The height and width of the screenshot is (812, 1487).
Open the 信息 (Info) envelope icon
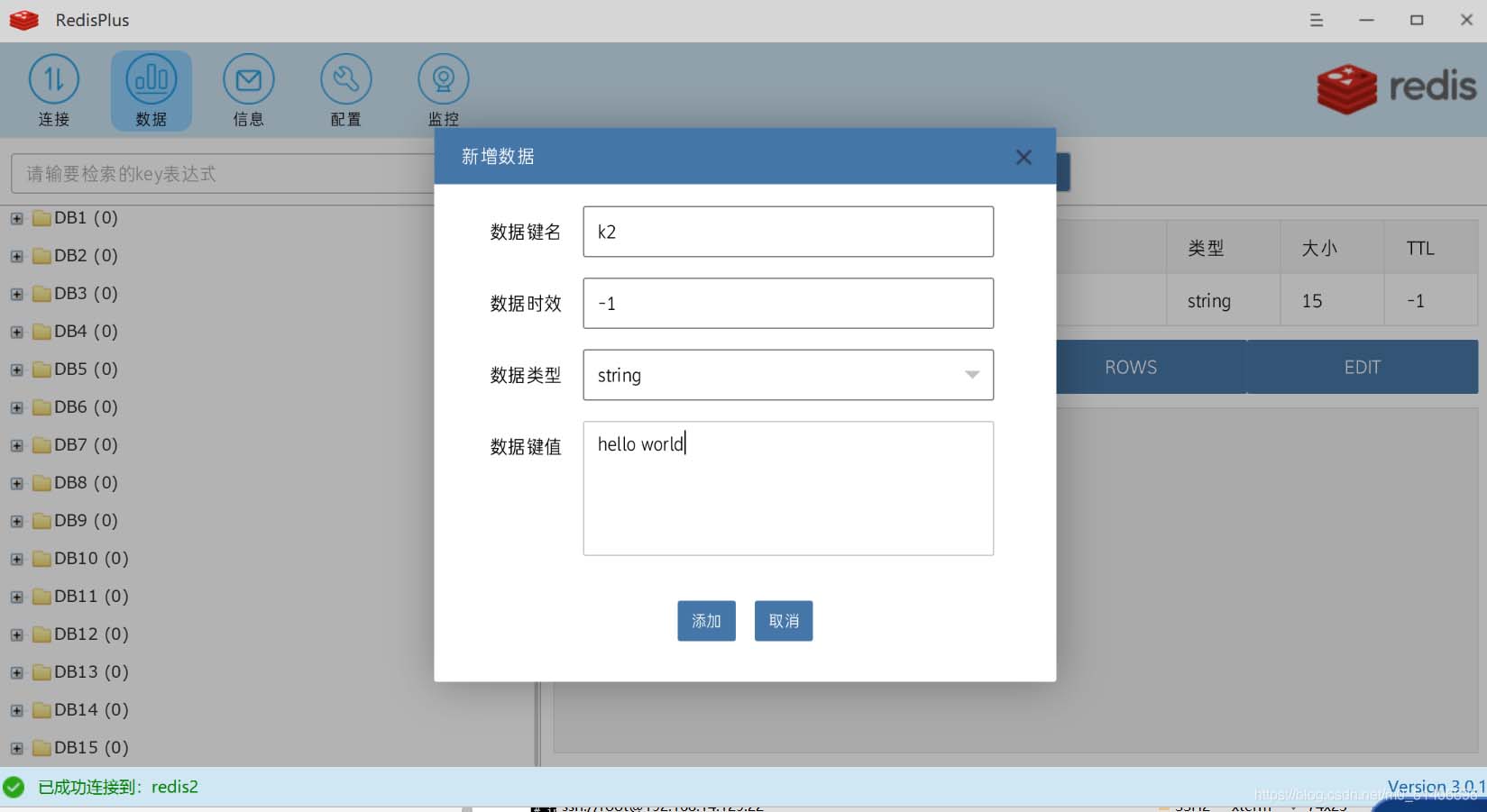(248, 81)
